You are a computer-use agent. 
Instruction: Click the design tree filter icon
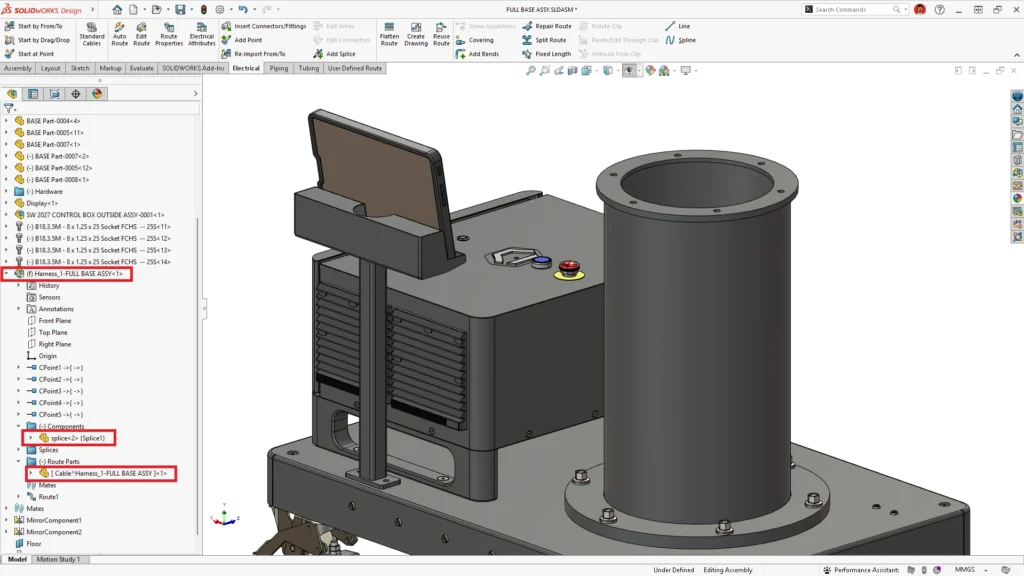pyautogui.click(x=8, y=108)
